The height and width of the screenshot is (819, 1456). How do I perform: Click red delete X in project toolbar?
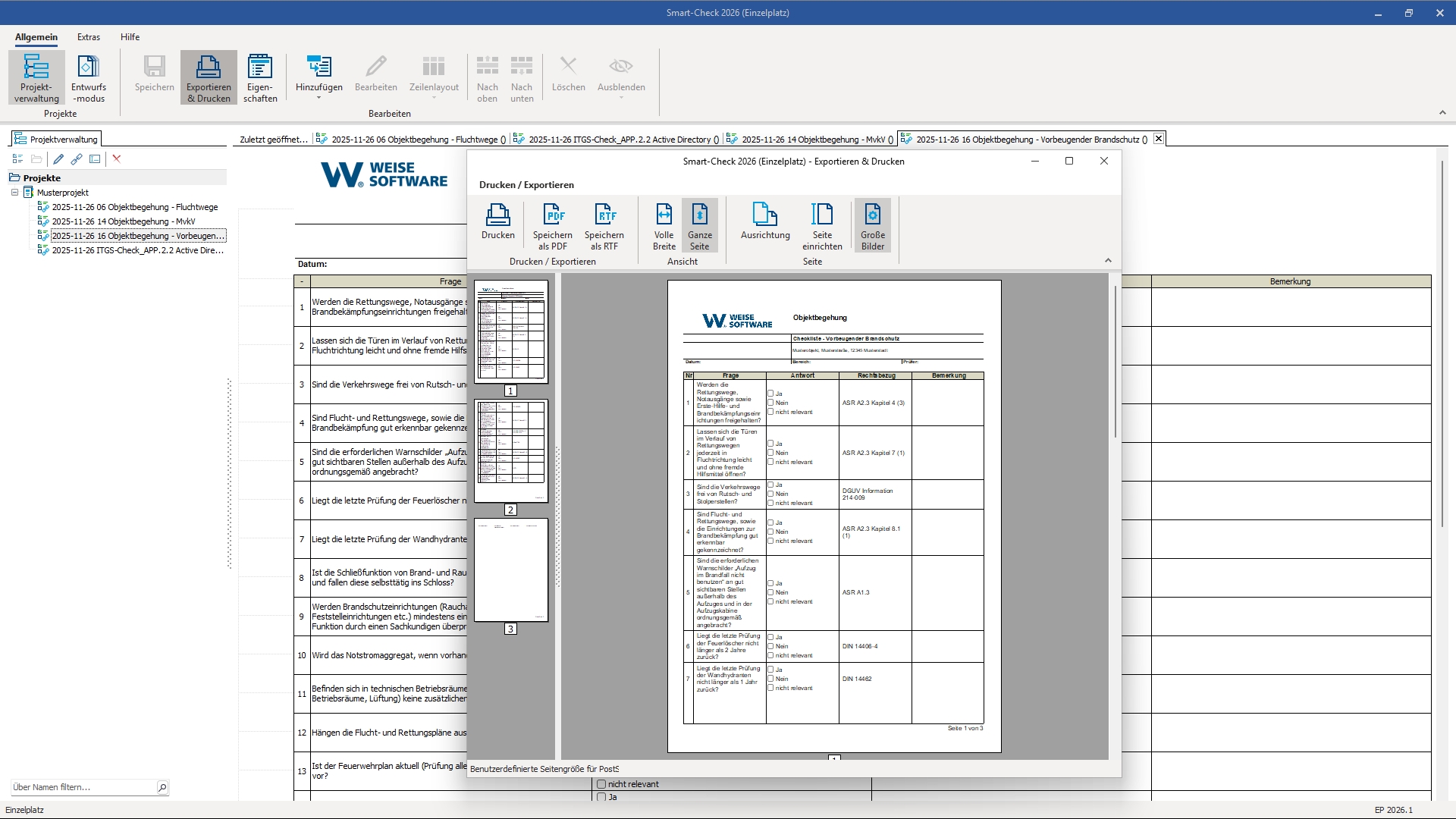[x=117, y=158]
